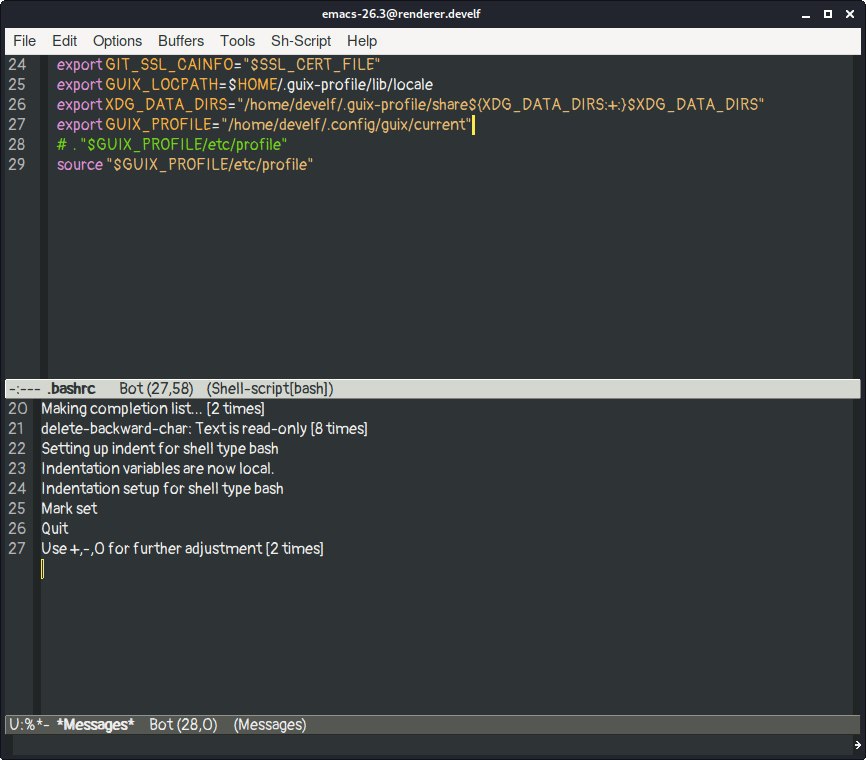Open the Sh-Script menu
The image size is (866, 760).
tap(301, 41)
